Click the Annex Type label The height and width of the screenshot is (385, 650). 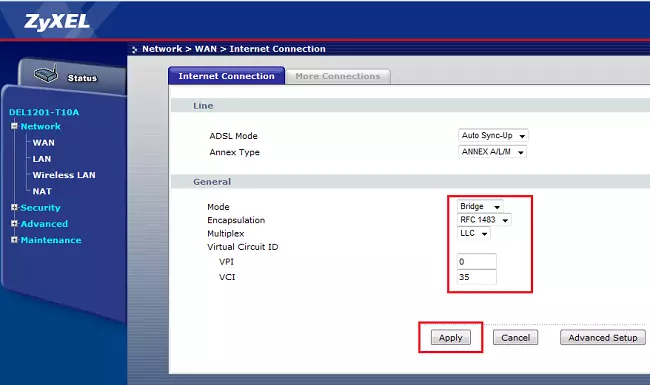click(x=234, y=152)
